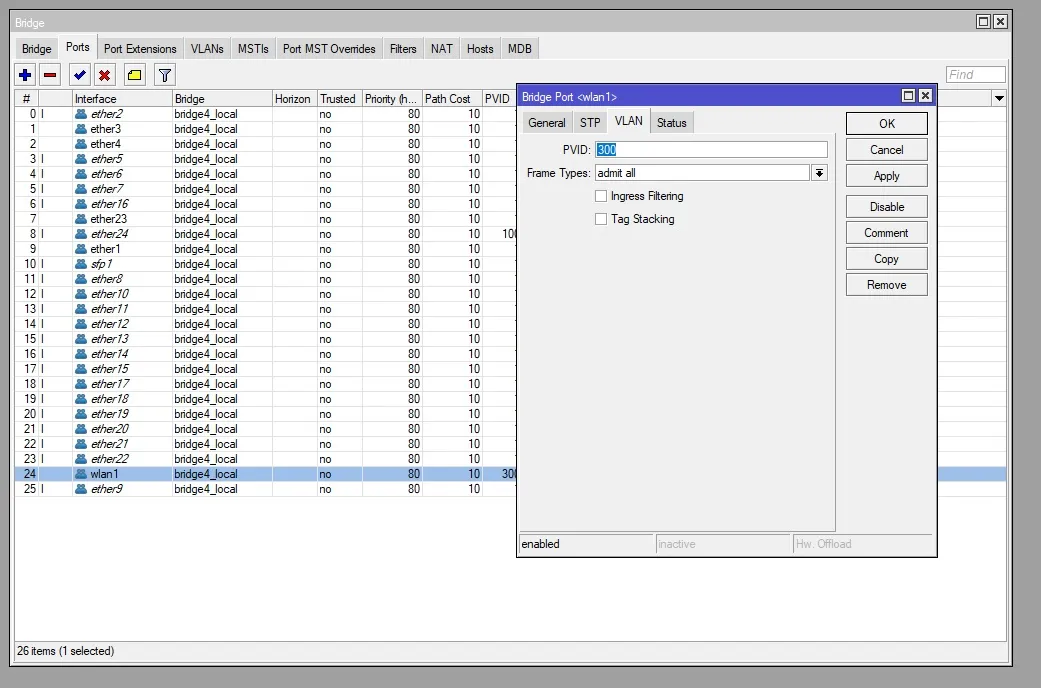Viewport: 1041px width, 688px height.
Task: Enable the Ingress Filtering checkbox
Action: click(x=601, y=196)
